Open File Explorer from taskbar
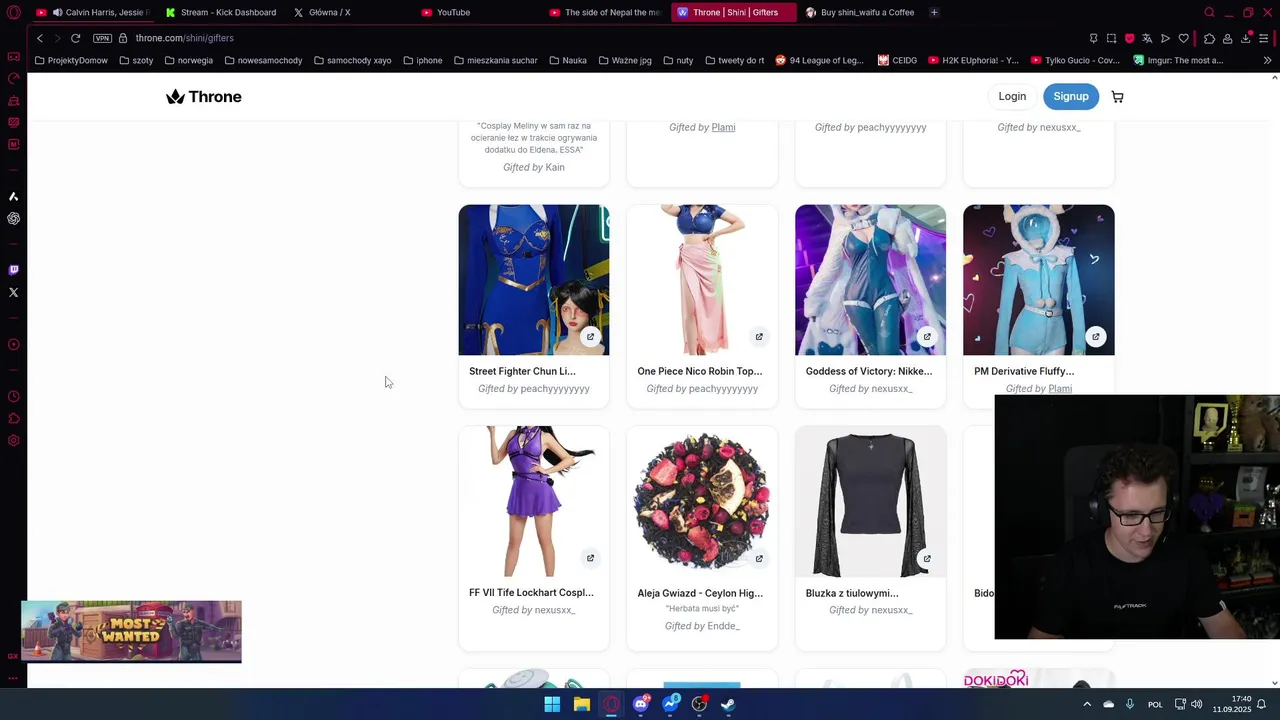The height and width of the screenshot is (720, 1280). [x=581, y=704]
